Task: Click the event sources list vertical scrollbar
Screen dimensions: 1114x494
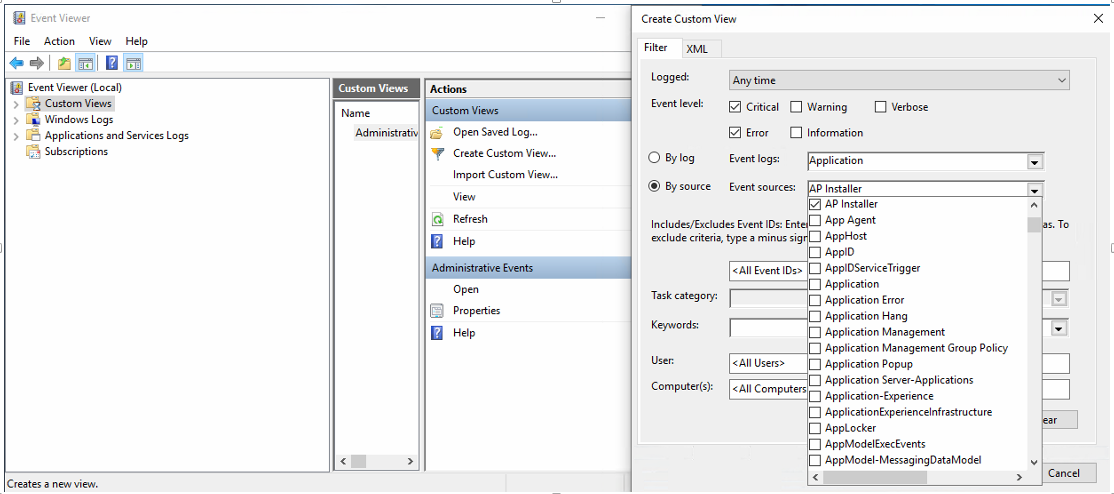Action: click(x=1035, y=330)
